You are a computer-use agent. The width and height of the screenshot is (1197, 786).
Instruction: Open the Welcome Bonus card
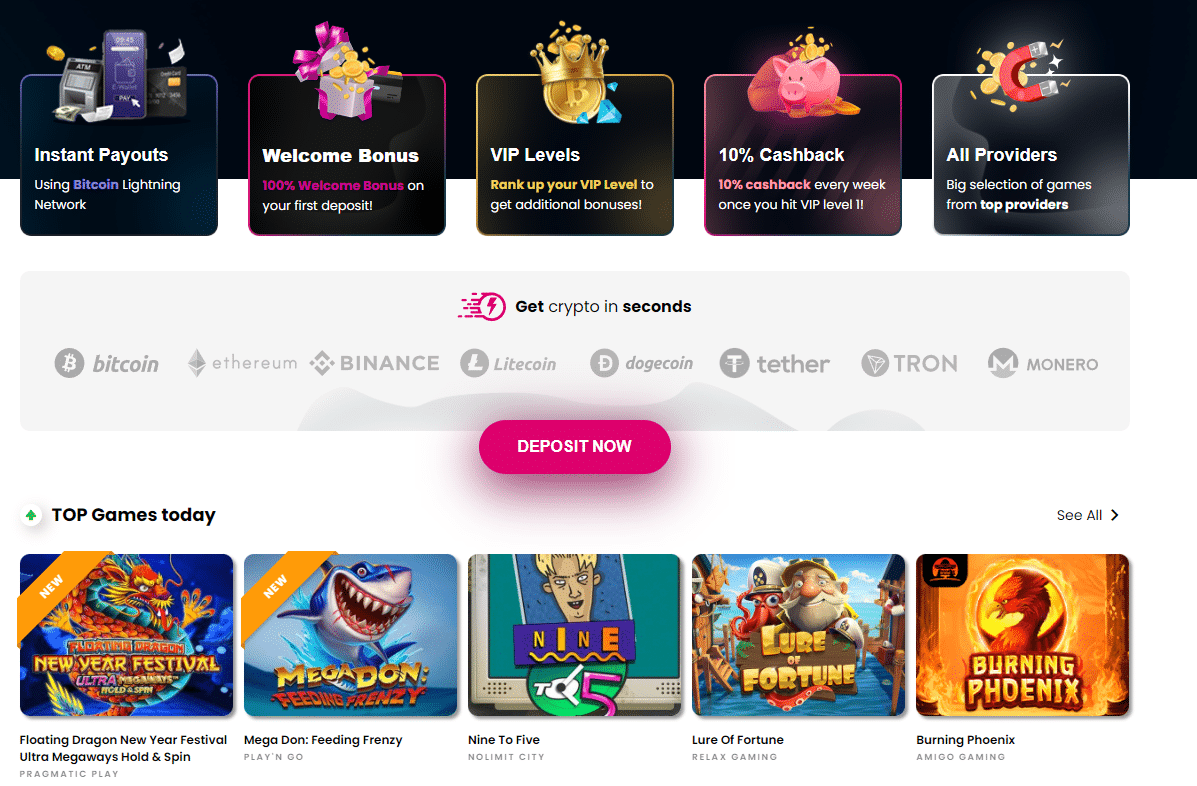click(x=347, y=155)
